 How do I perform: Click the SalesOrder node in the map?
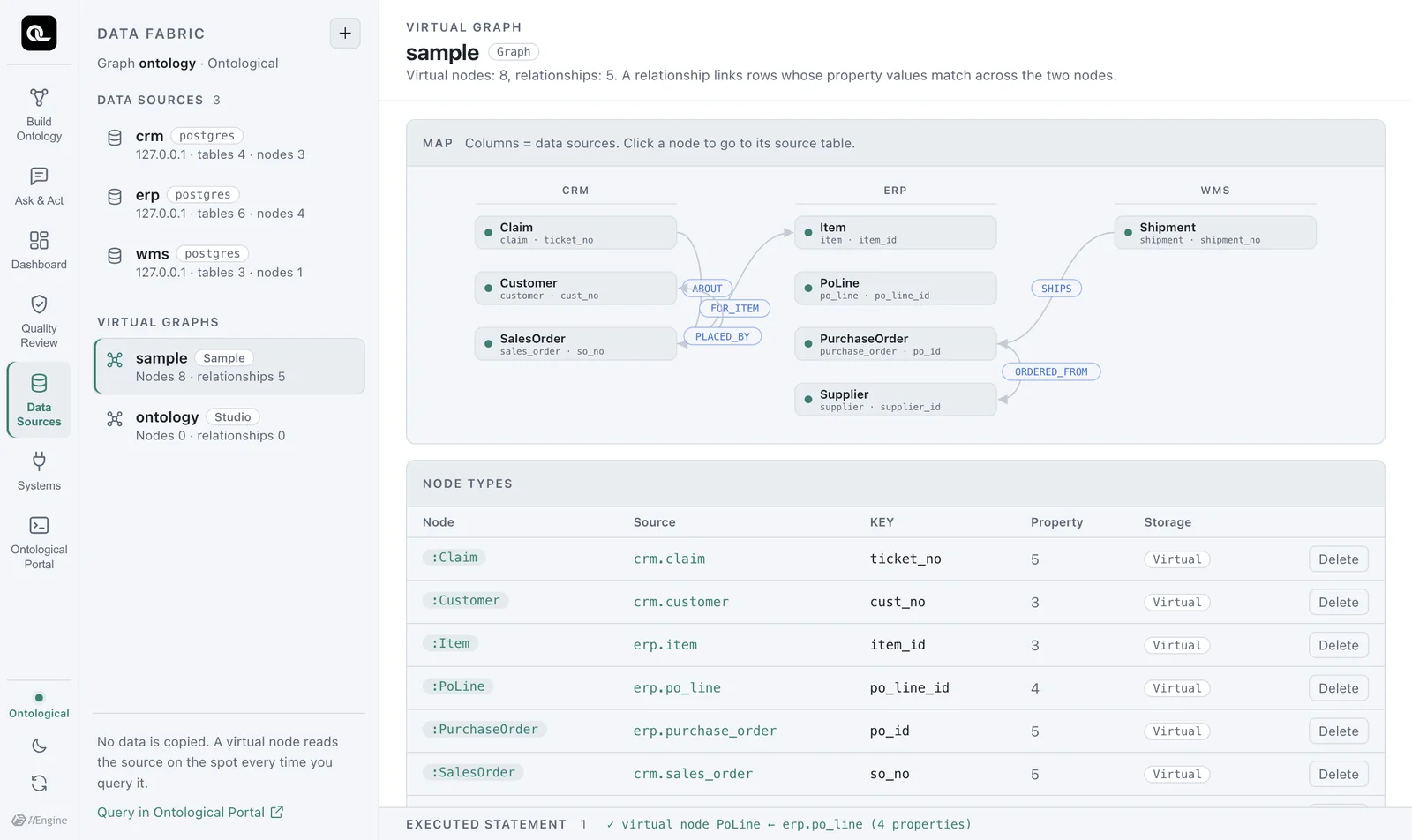tap(575, 344)
